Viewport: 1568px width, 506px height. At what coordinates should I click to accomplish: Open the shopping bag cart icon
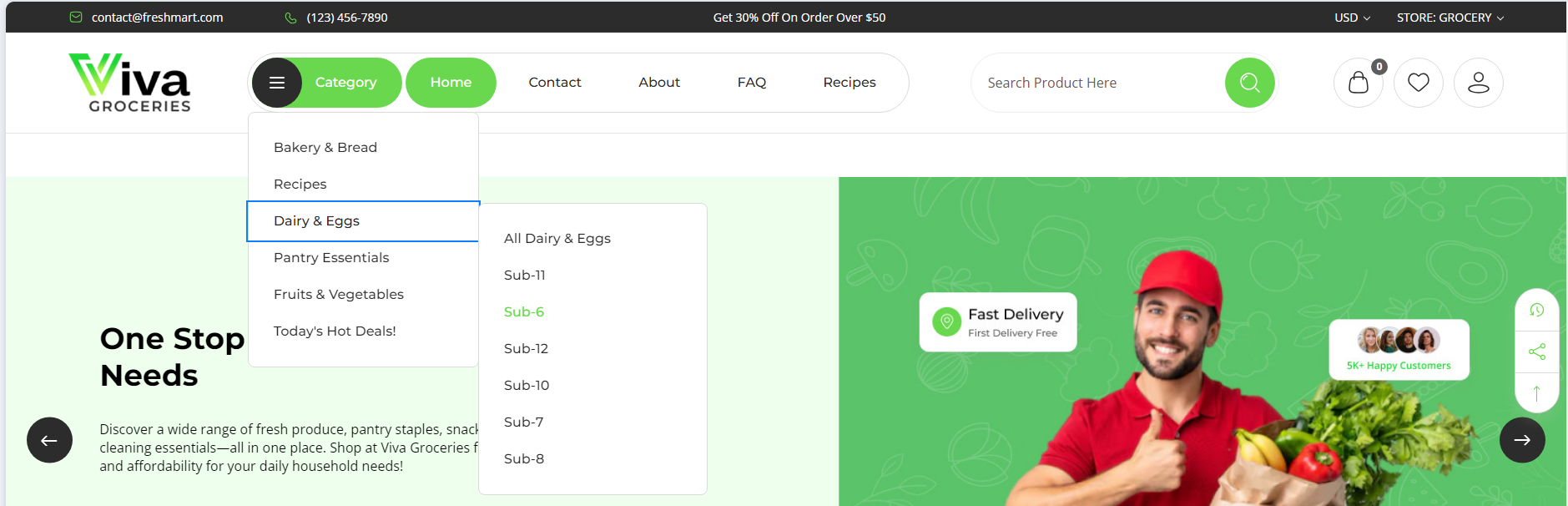click(x=1358, y=83)
